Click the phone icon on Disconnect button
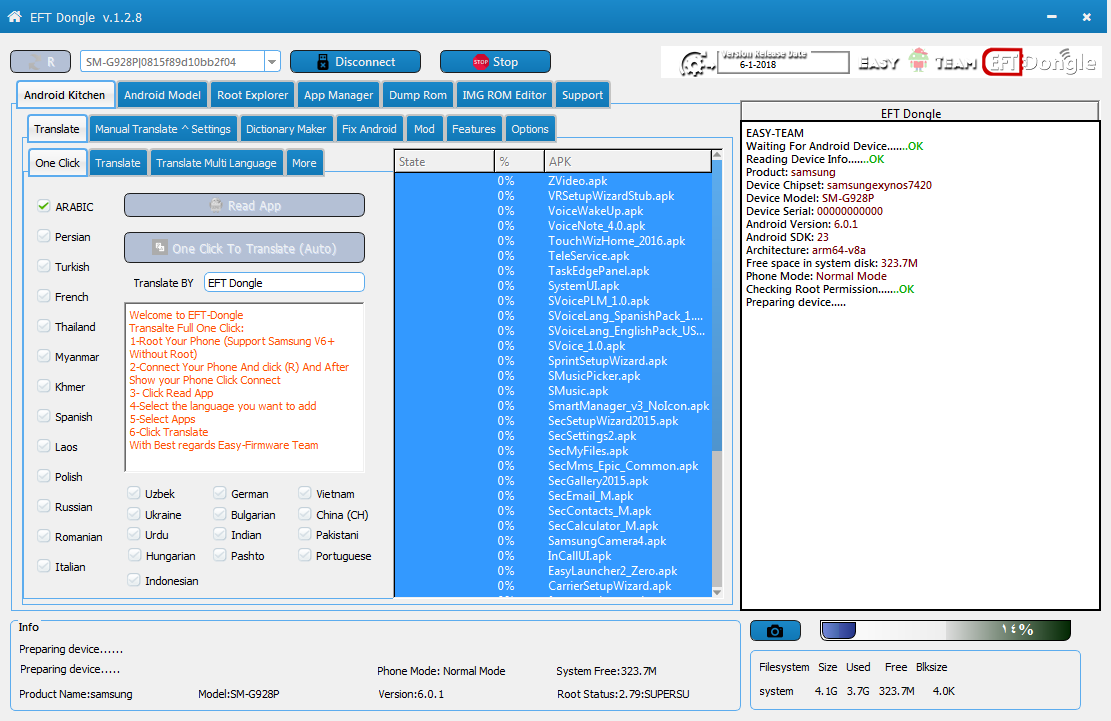 click(x=322, y=62)
